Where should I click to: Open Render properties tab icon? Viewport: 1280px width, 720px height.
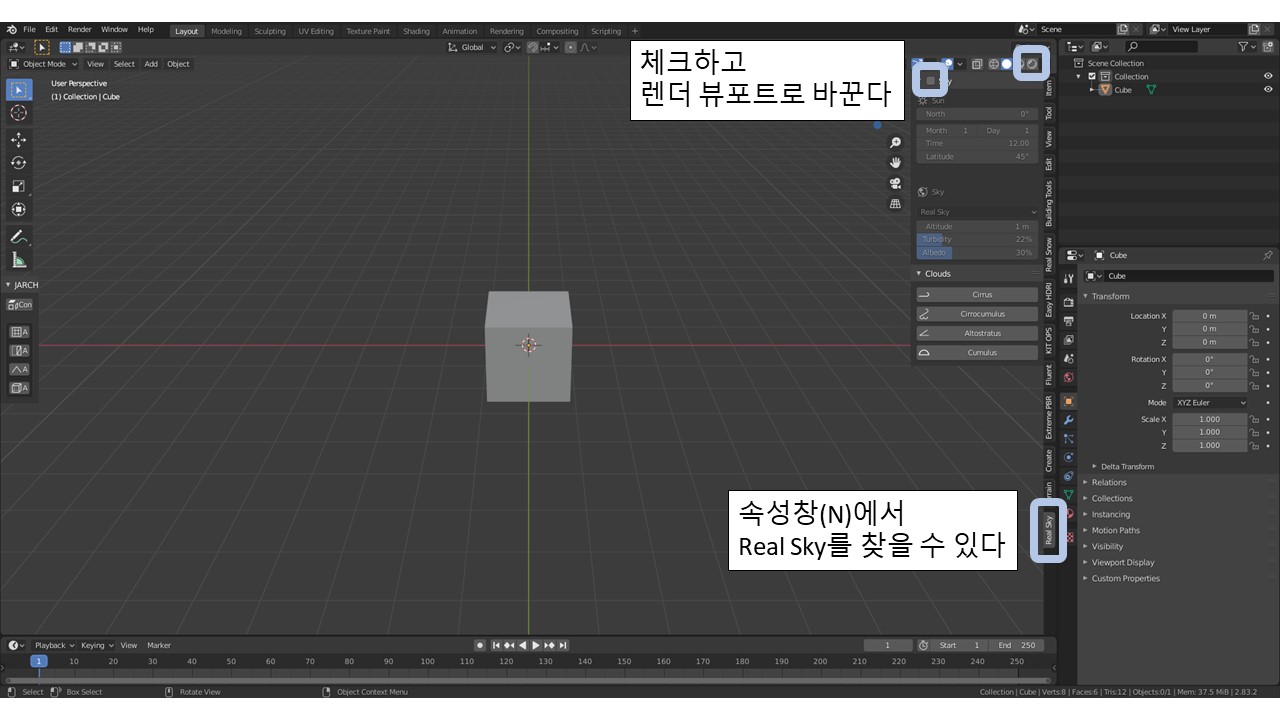point(1068,302)
